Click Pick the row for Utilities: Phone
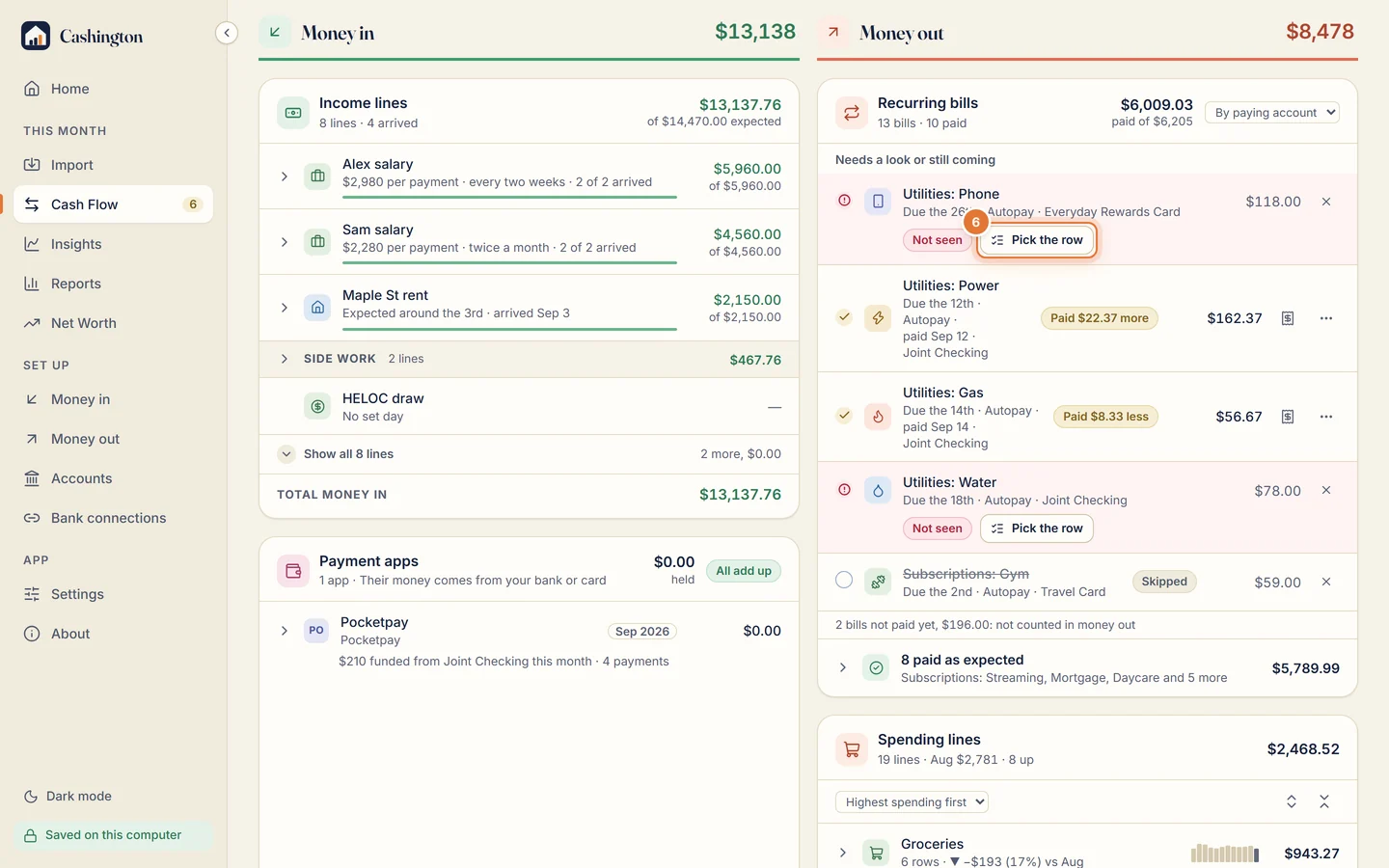Image resolution: width=1389 pixels, height=868 pixels. (x=1037, y=240)
